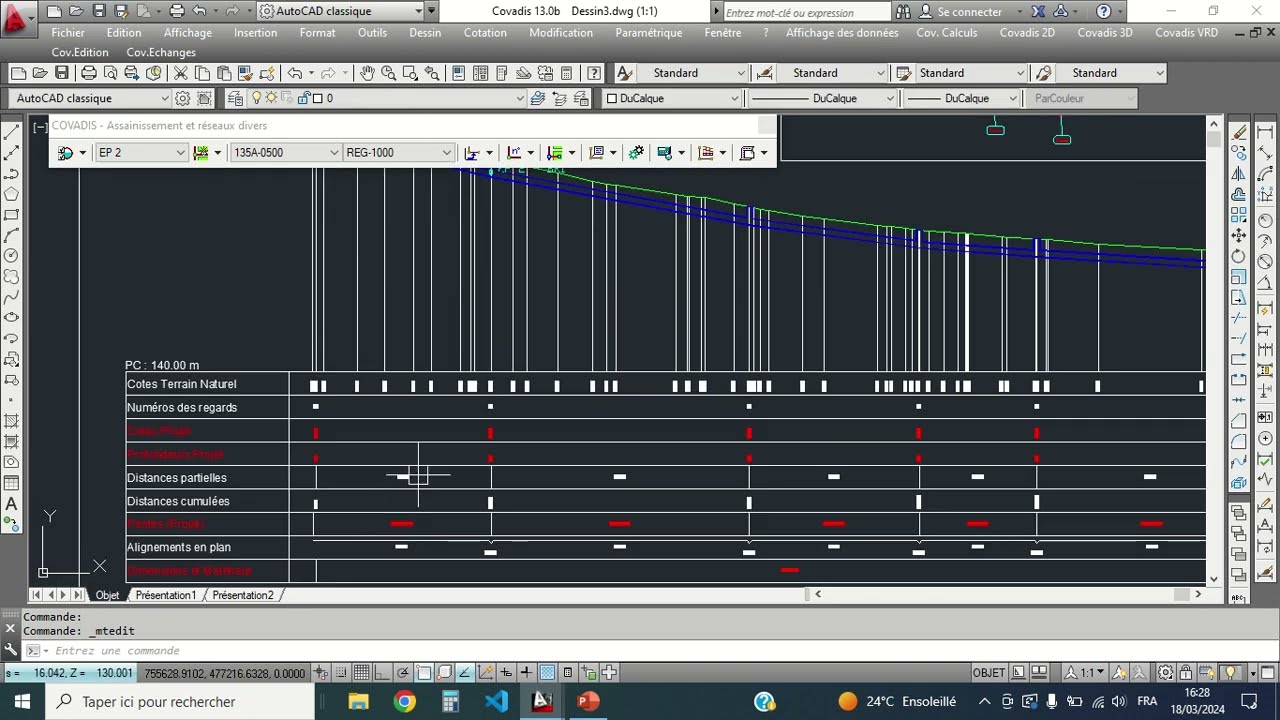The image size is (1280, 720).
Task: Open the Cov. Calculs menu
Action: tap(946, 32)
